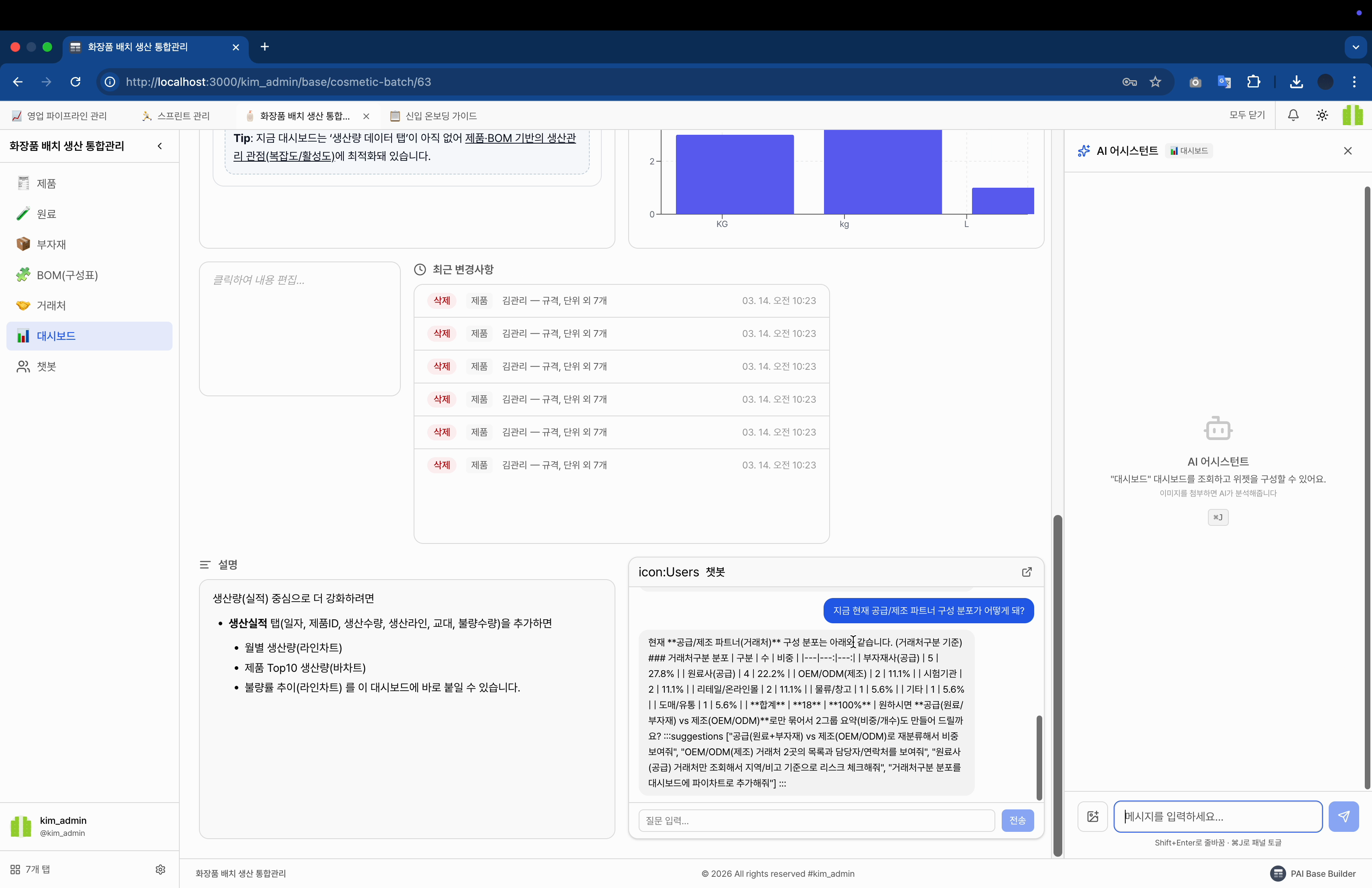The height and width of the screenshot is (888, 1372).
Task: Open the Google Translate toolbar icon
Action: (1224, 82)
